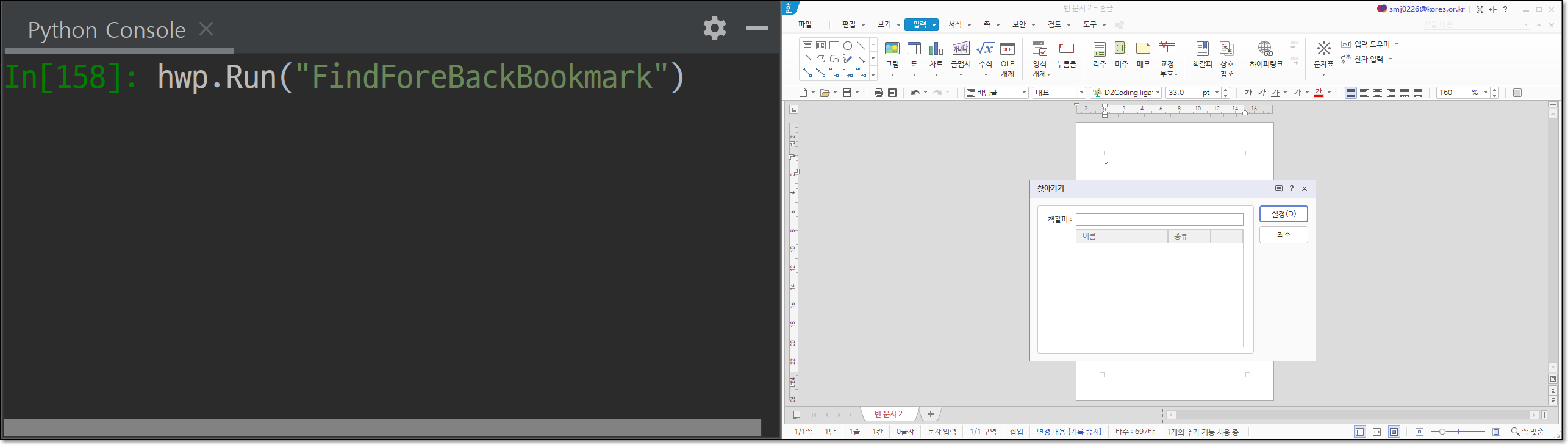Select the straight line shape tool
Image resolution: width=1568 pixels, height=445 pixels.
(x=861, y=46)
